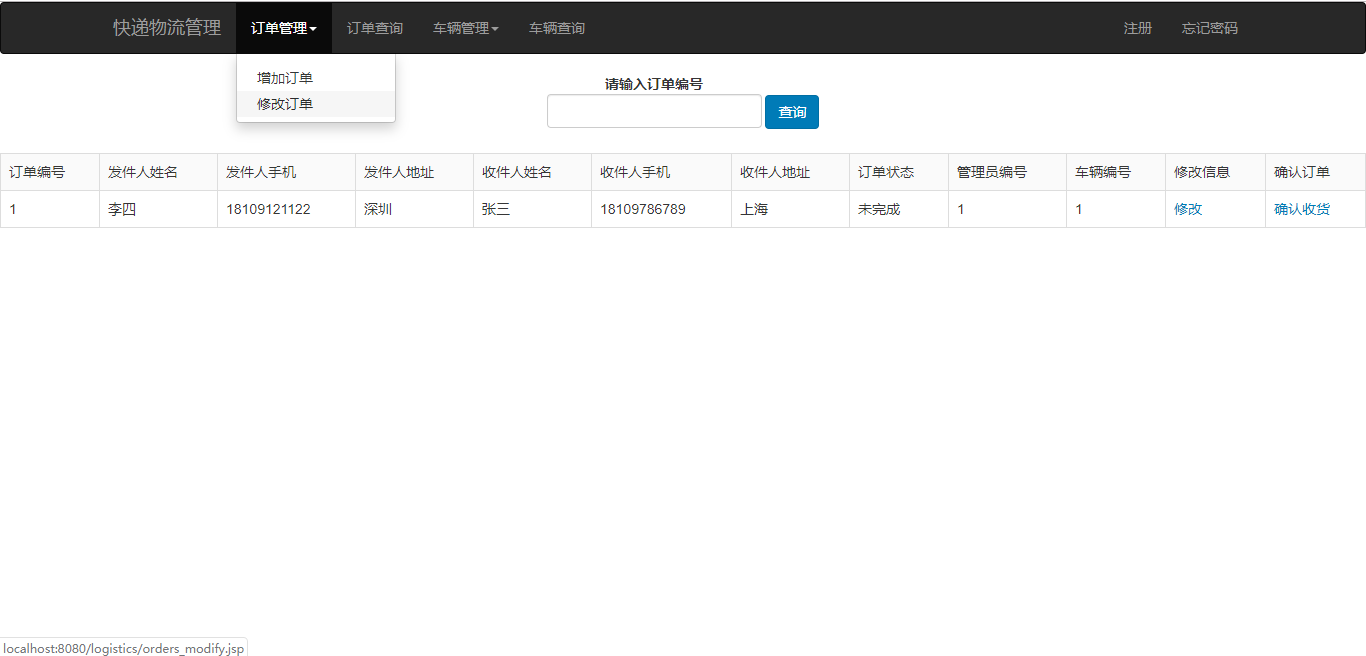
Task: Open 车辆查询 navigation item
Action: pyautogui.click(x=557, y=28)
